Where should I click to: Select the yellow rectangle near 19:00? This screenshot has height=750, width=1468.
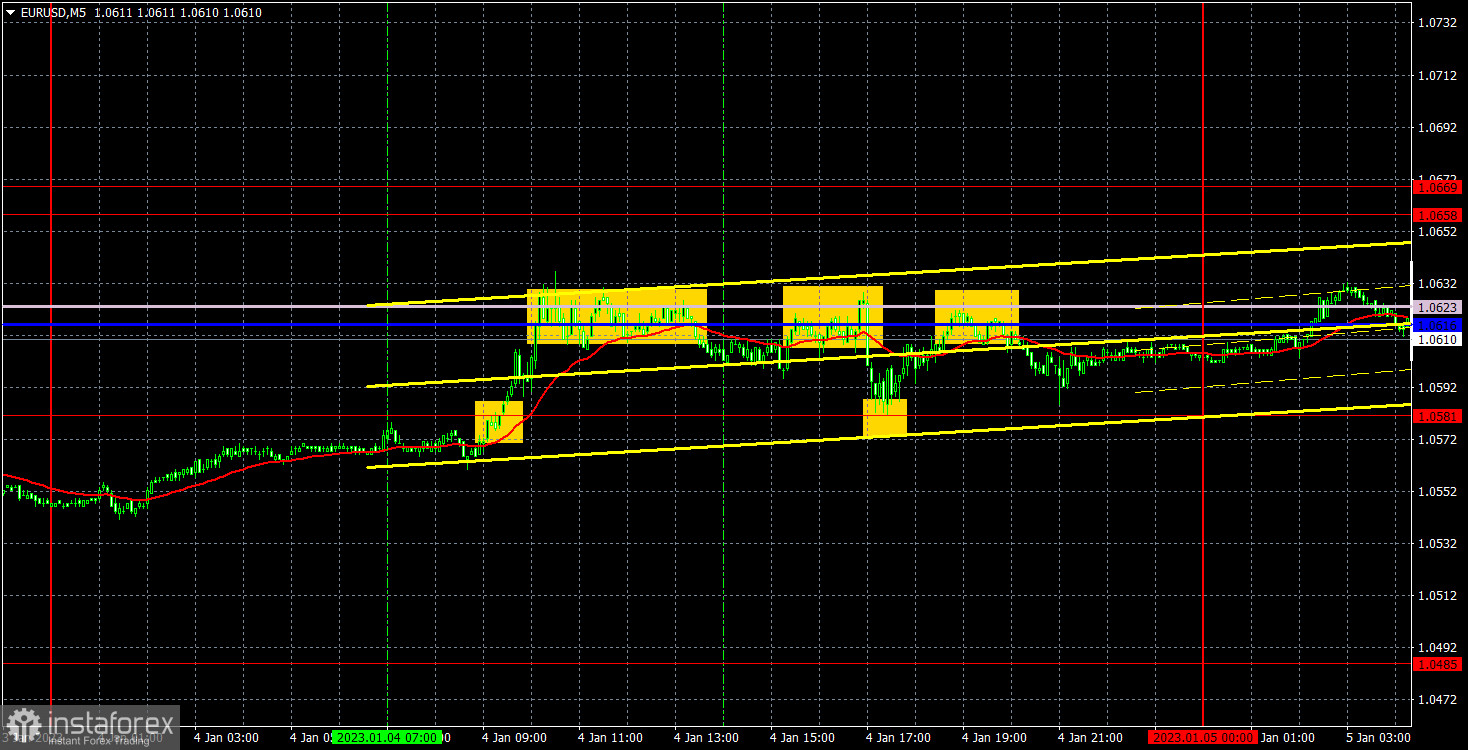(977, 315)
